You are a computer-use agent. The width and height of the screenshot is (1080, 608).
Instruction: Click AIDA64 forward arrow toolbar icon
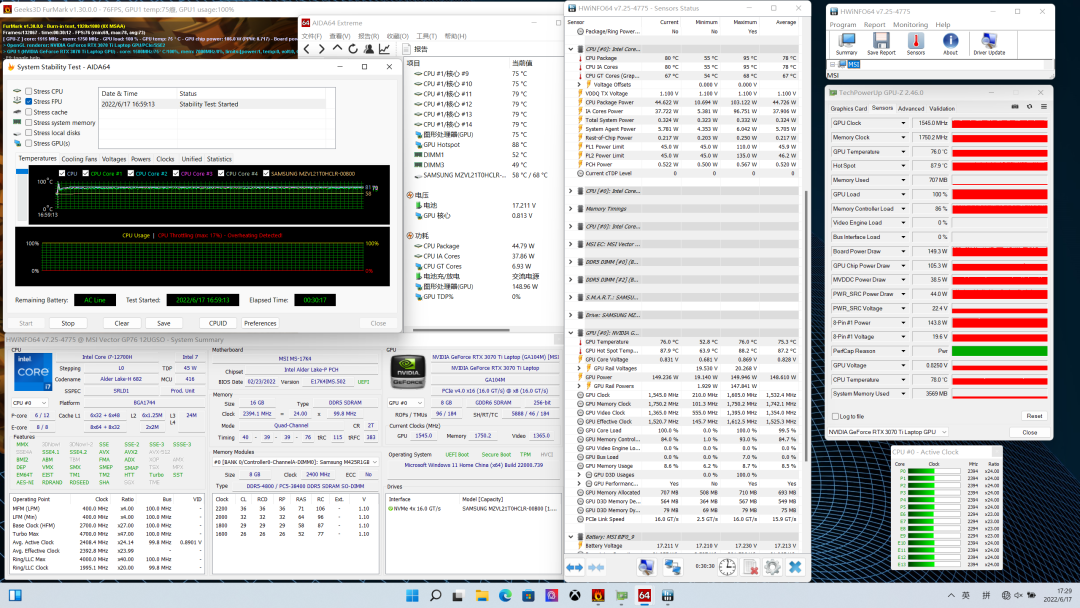tap(322, 49)
